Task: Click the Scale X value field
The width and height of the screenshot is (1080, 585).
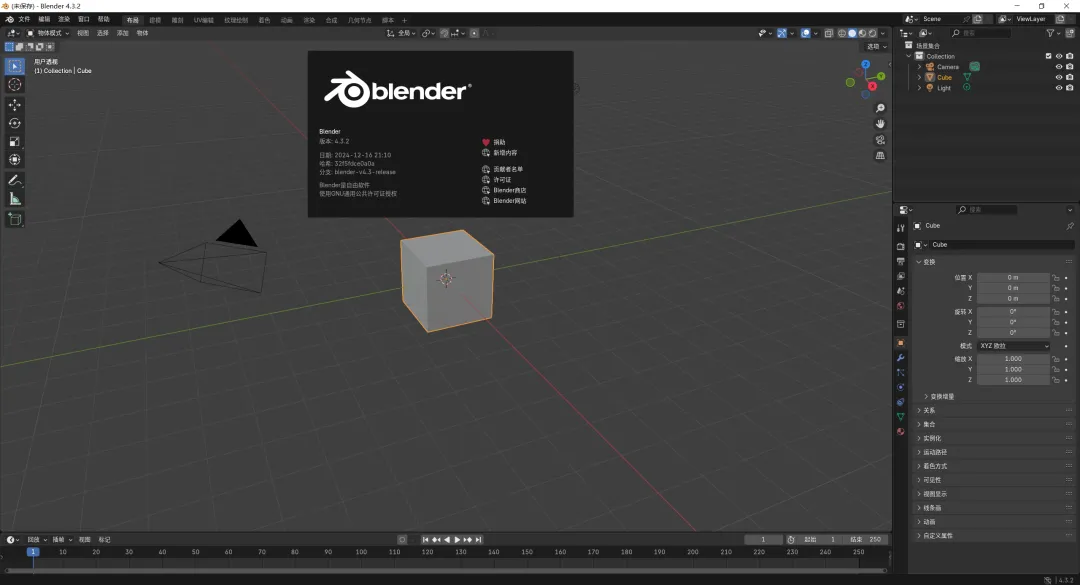Action: tap(1013, 359)
